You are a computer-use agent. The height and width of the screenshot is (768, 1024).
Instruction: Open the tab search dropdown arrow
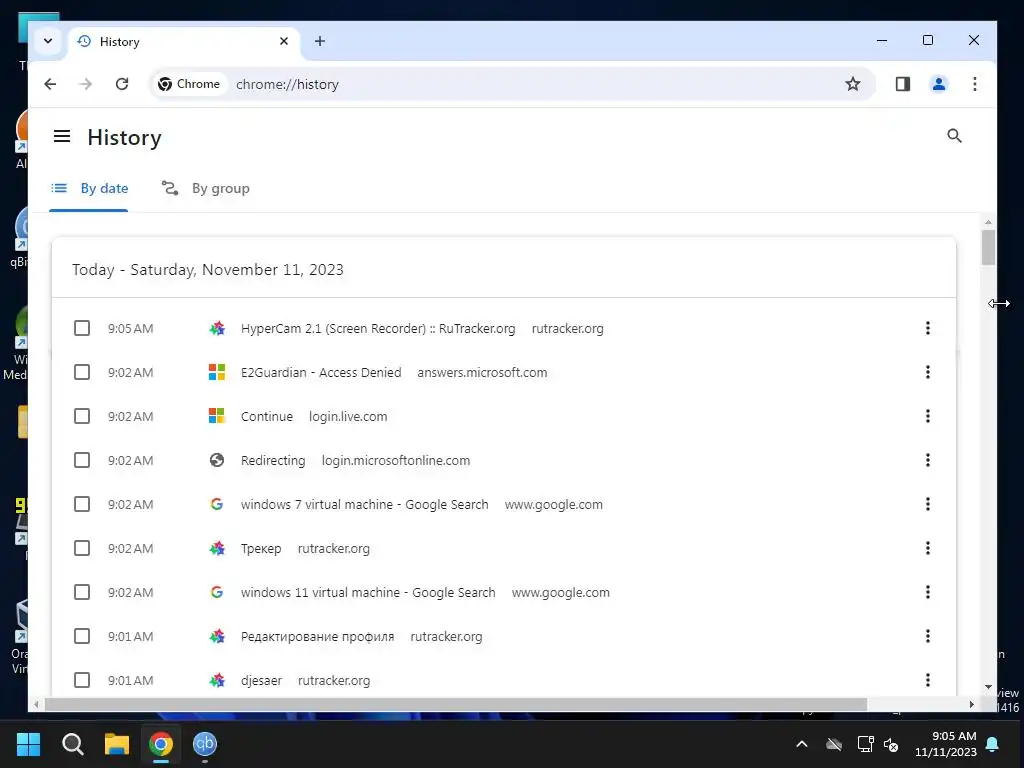pyautogui.click(x=48, y=40)
